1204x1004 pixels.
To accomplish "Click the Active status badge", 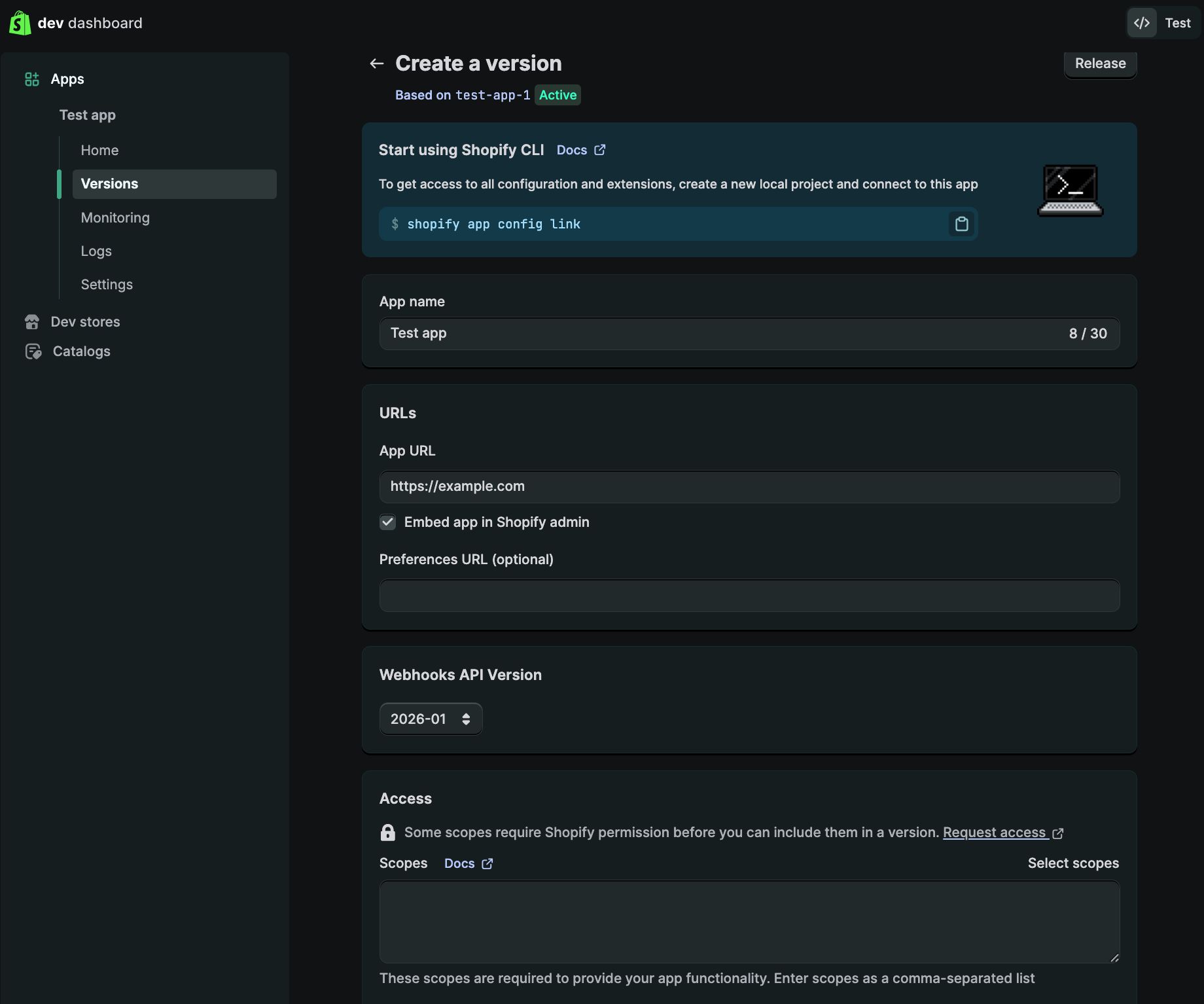I will coord(558,96).
